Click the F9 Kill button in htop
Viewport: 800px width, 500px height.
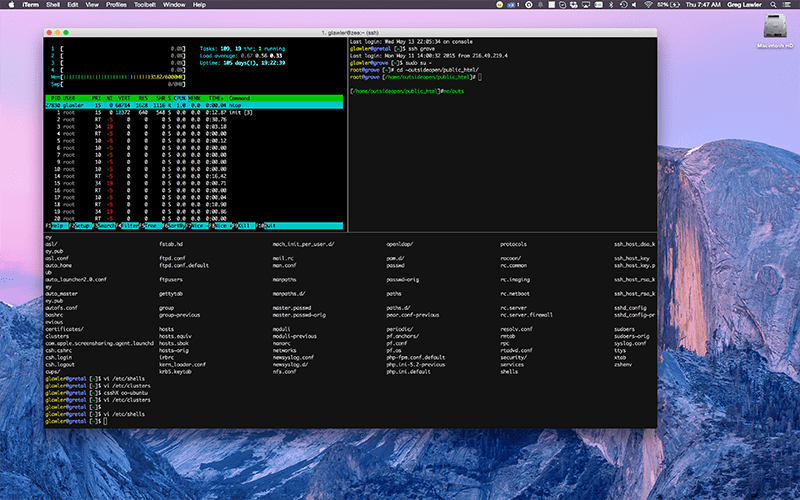point(245,226)
